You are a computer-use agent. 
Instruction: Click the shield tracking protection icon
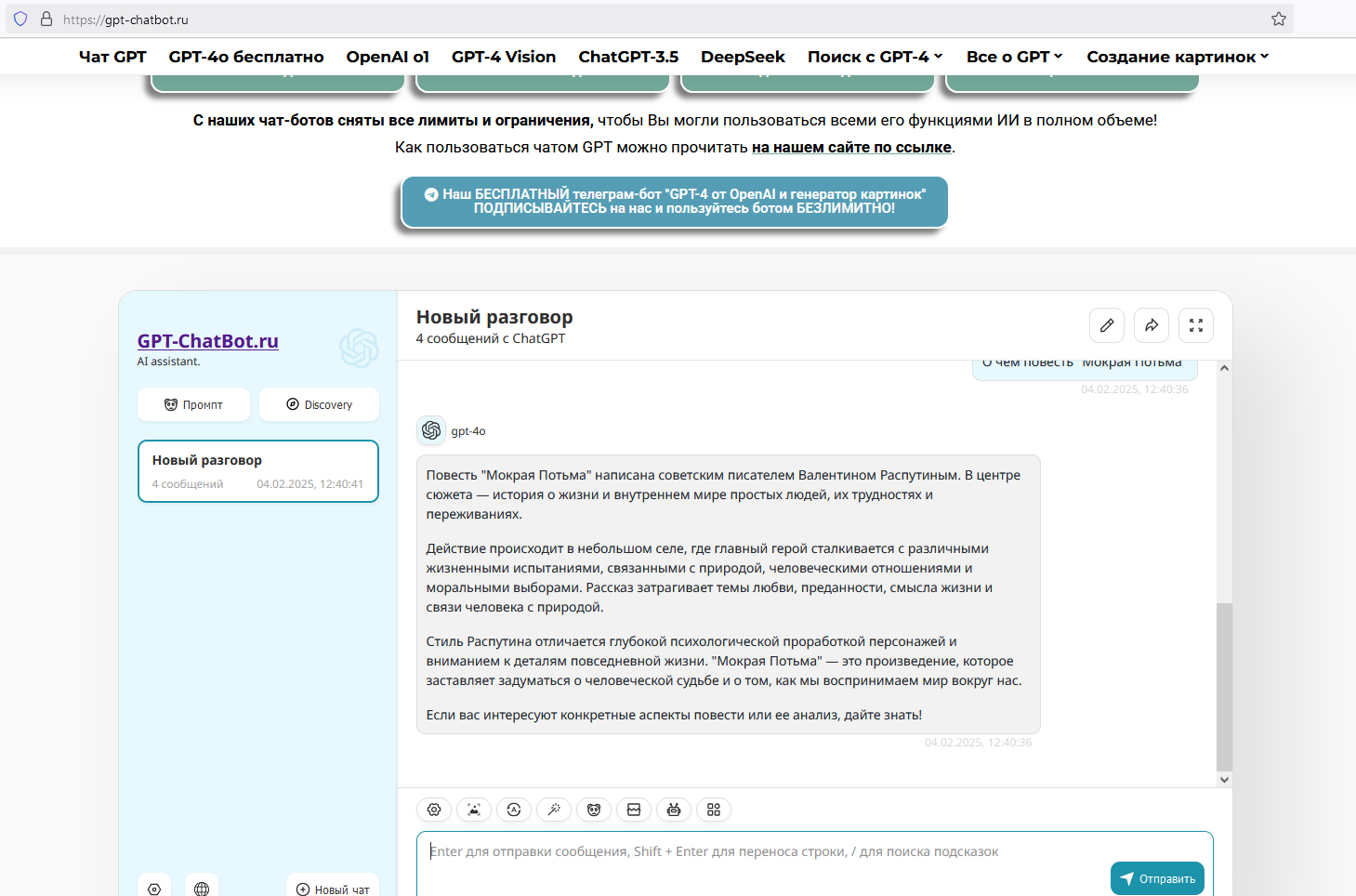[x=20, y=19]
